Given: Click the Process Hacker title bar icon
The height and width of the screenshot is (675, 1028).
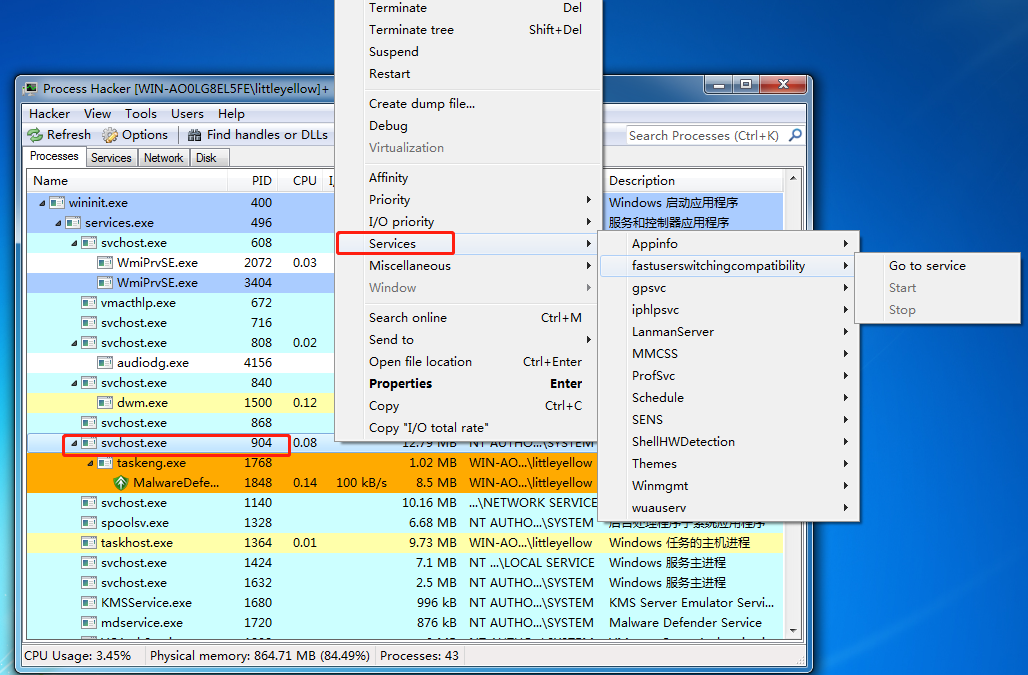Looking at the screenshot, I should pyautogui.click(x=30, y=88).
